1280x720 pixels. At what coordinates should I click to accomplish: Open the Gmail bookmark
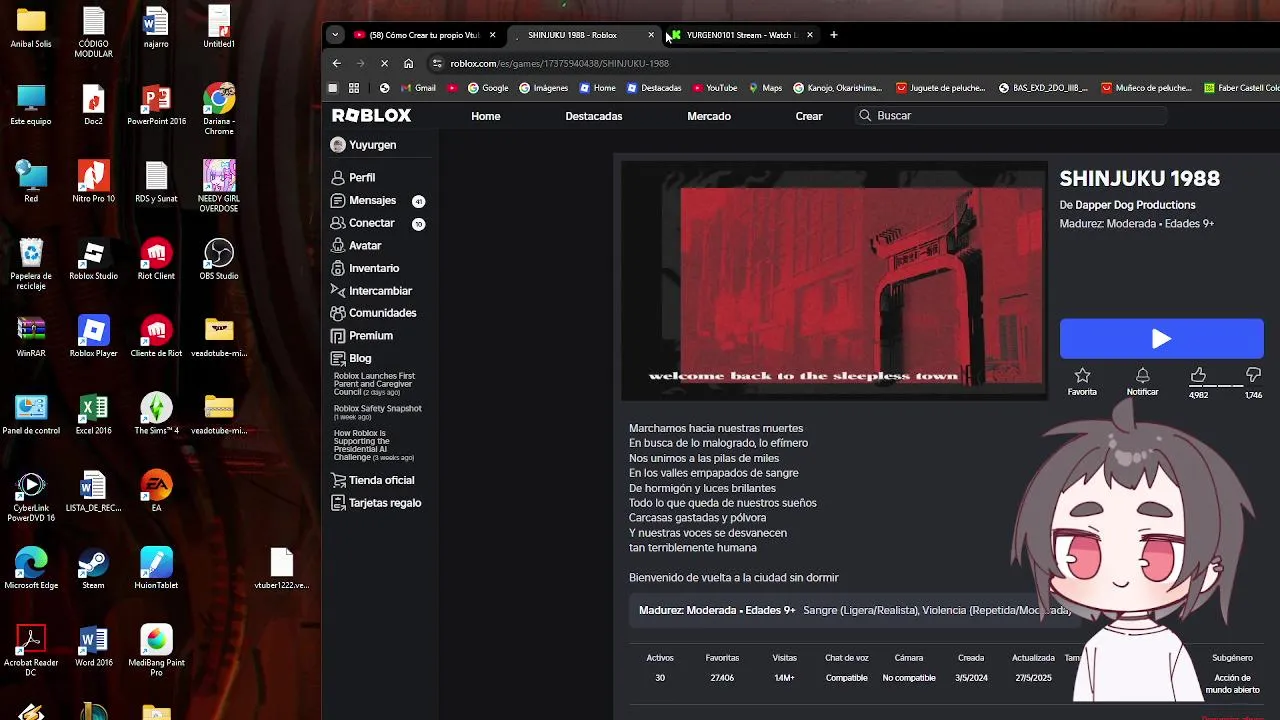pos(417,88)
